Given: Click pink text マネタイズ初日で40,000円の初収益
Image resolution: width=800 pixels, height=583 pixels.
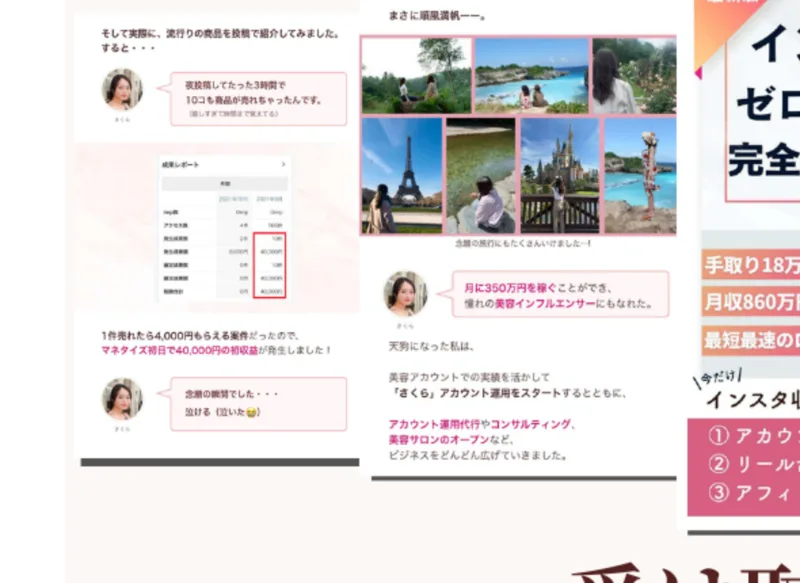Looking at the screenshot, I should click(180, 350).
